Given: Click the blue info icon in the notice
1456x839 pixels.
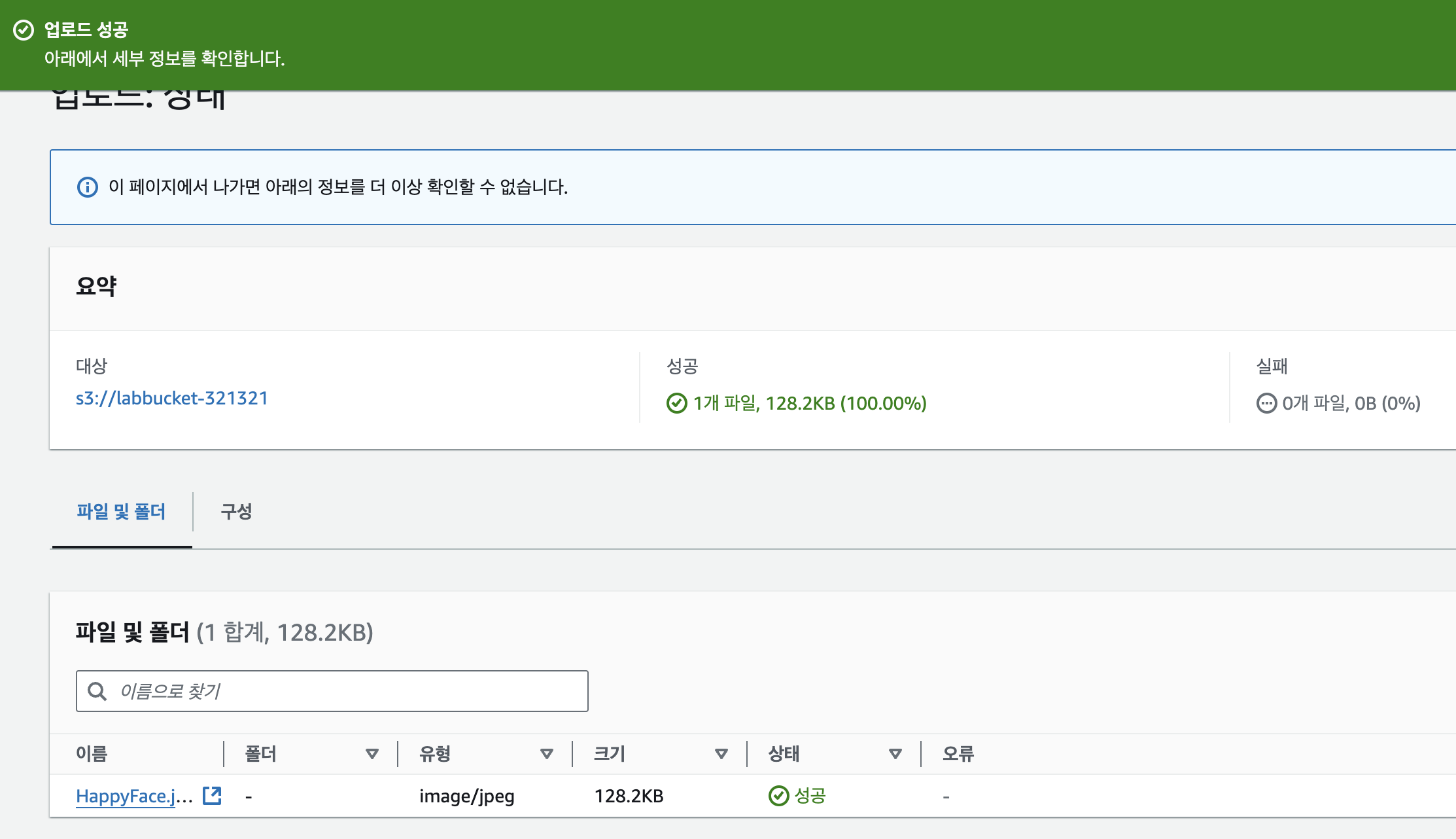Looking at the screenshot, I should [88, 187].
